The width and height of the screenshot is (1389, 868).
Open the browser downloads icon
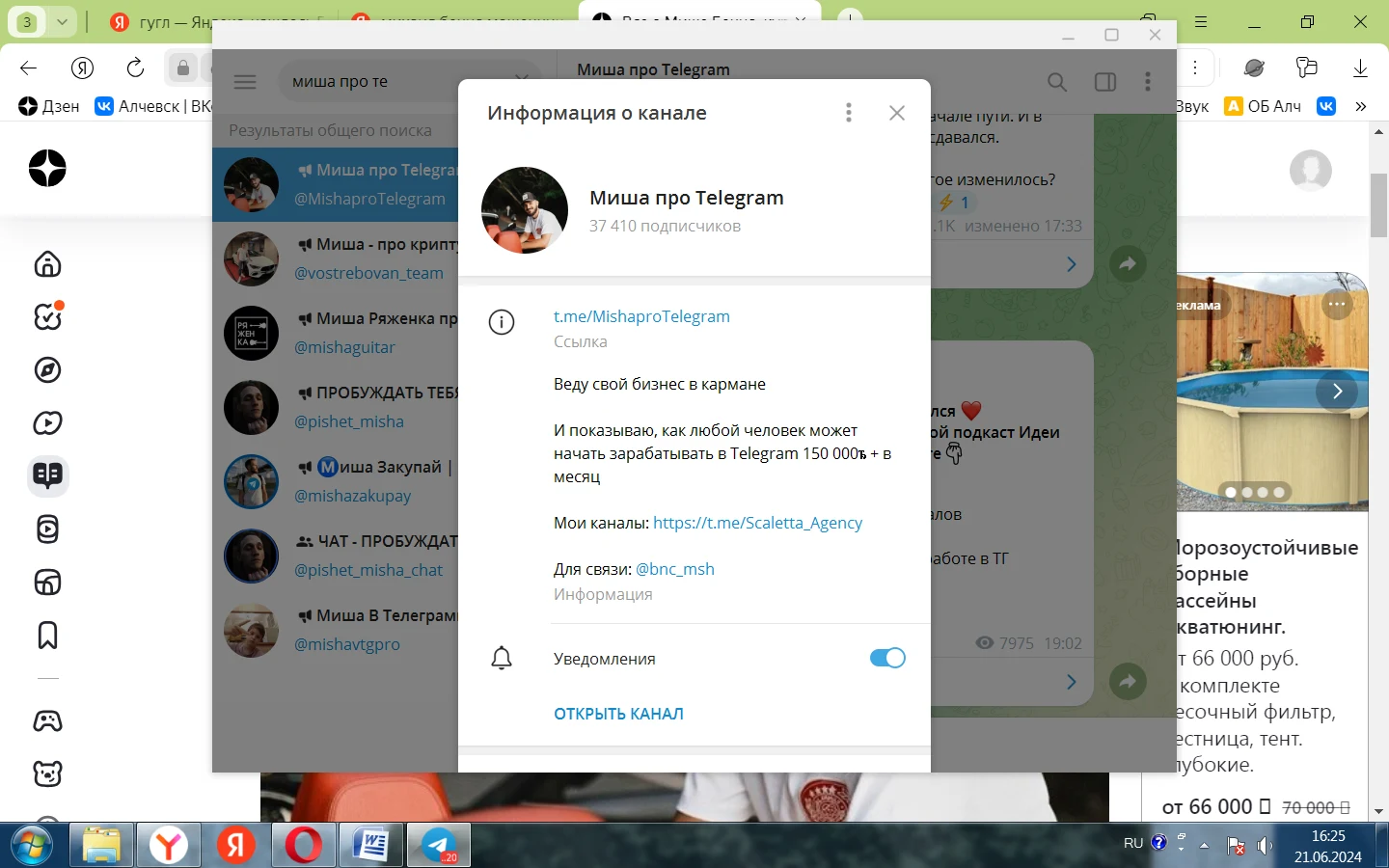(x=1360, y=68)
